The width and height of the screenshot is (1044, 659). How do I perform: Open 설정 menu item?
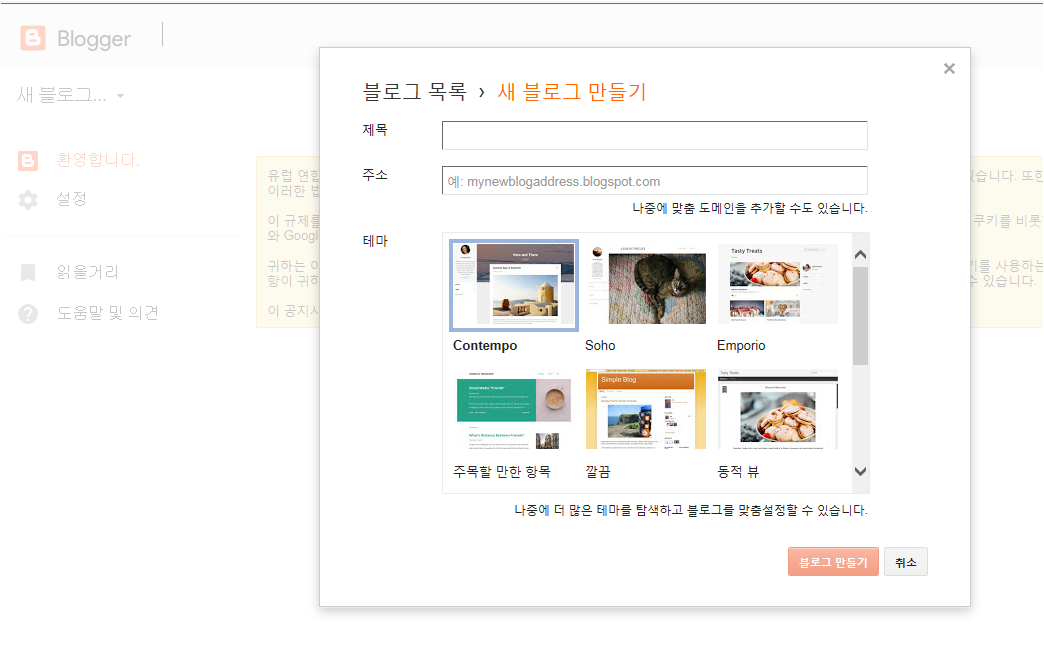coord(71,198)
